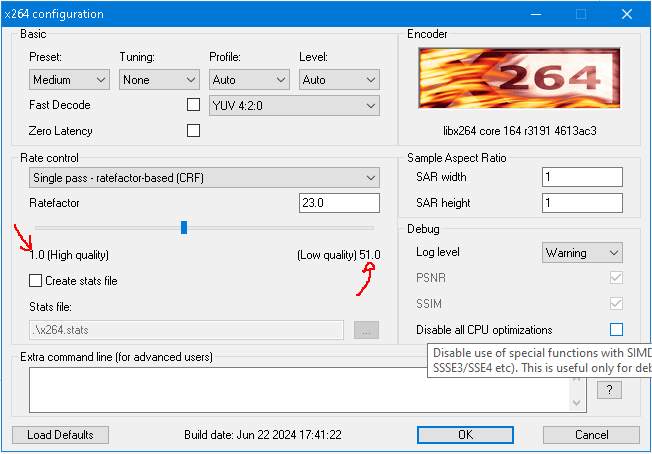The image size is (652, 454).
Task: Click the SAR width input field
Action: click(582, 177)
